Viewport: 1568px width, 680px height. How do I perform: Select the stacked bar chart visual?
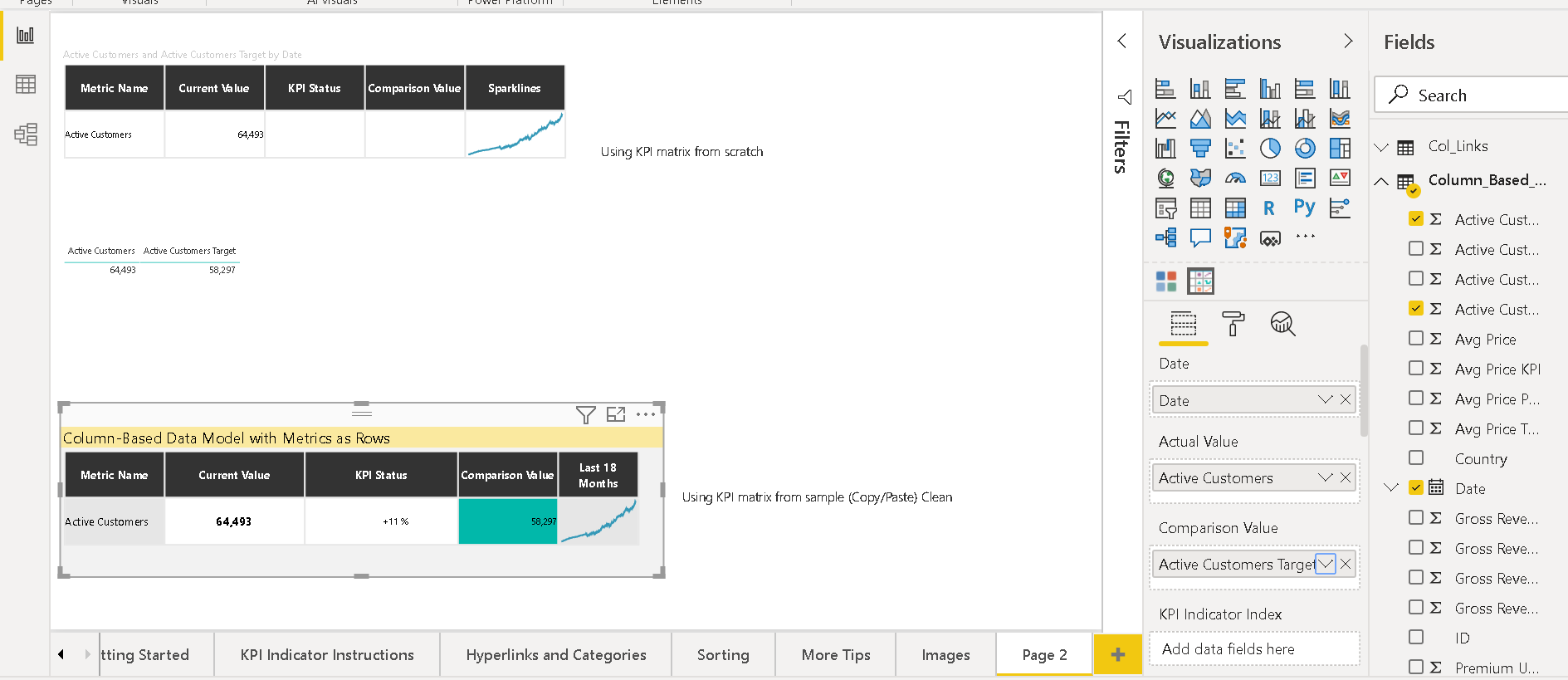pyautogui.click(x=1165, y=89)
